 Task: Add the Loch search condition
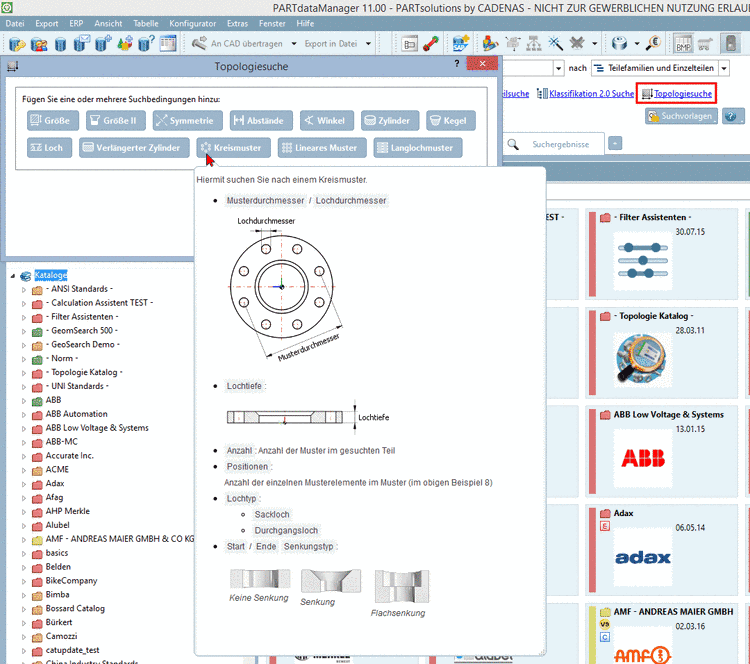tap(49, 148)
